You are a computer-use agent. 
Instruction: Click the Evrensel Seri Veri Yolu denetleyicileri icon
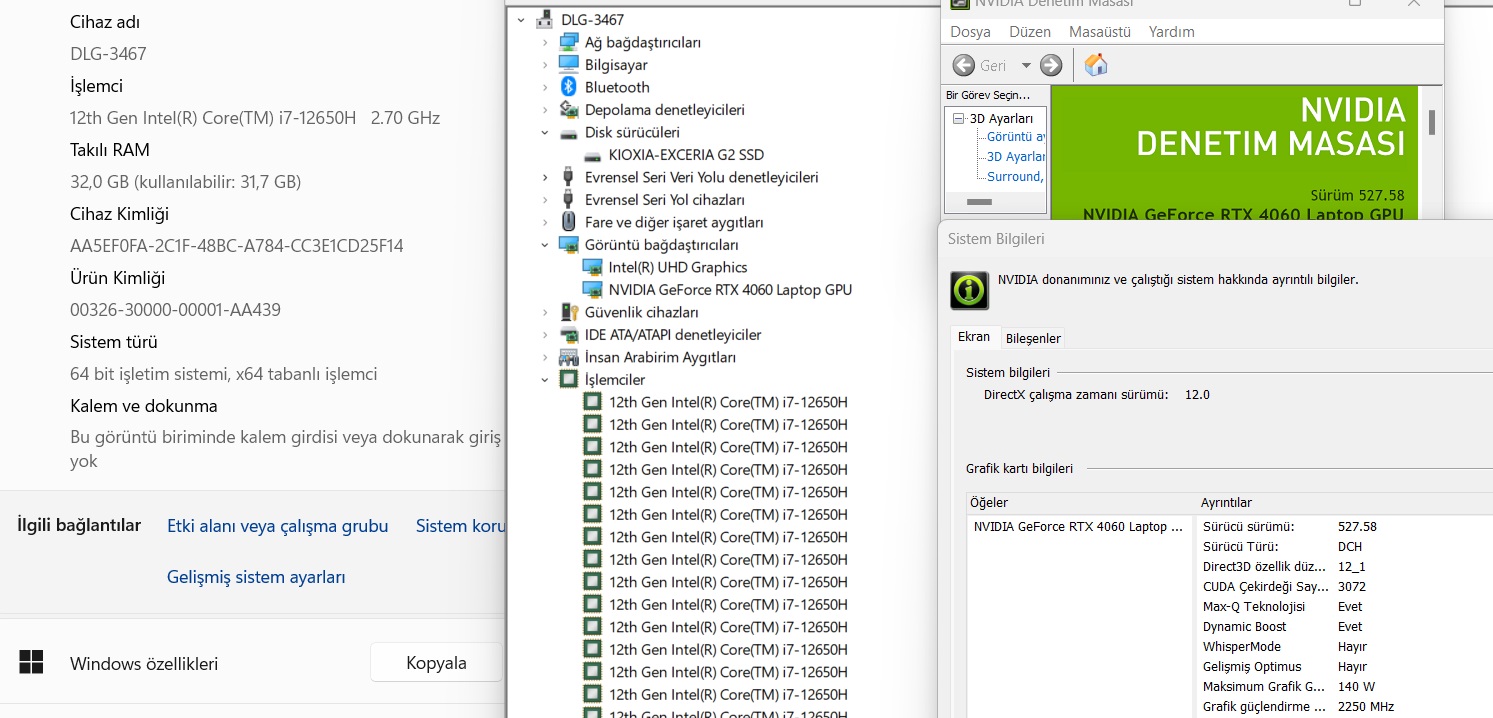click(569, 177)
